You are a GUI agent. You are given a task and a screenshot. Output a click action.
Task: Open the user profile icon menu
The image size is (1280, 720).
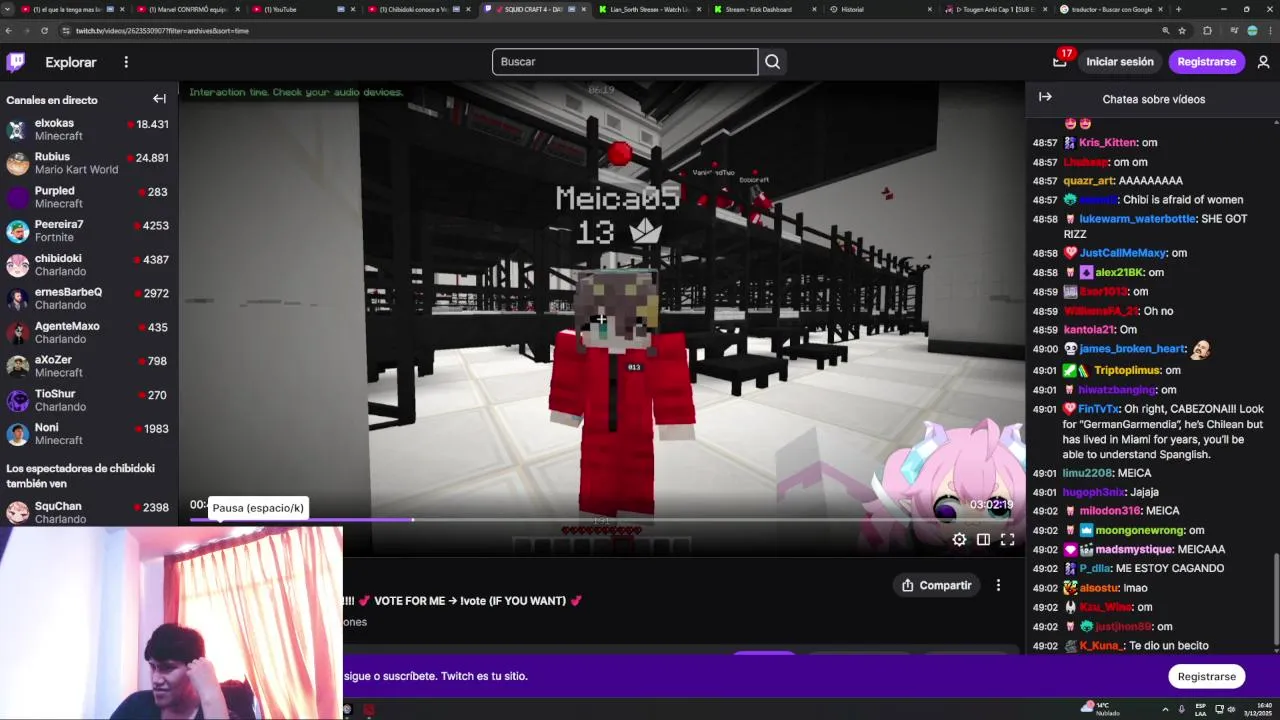pyautogui.click(x=1263, y=62)
